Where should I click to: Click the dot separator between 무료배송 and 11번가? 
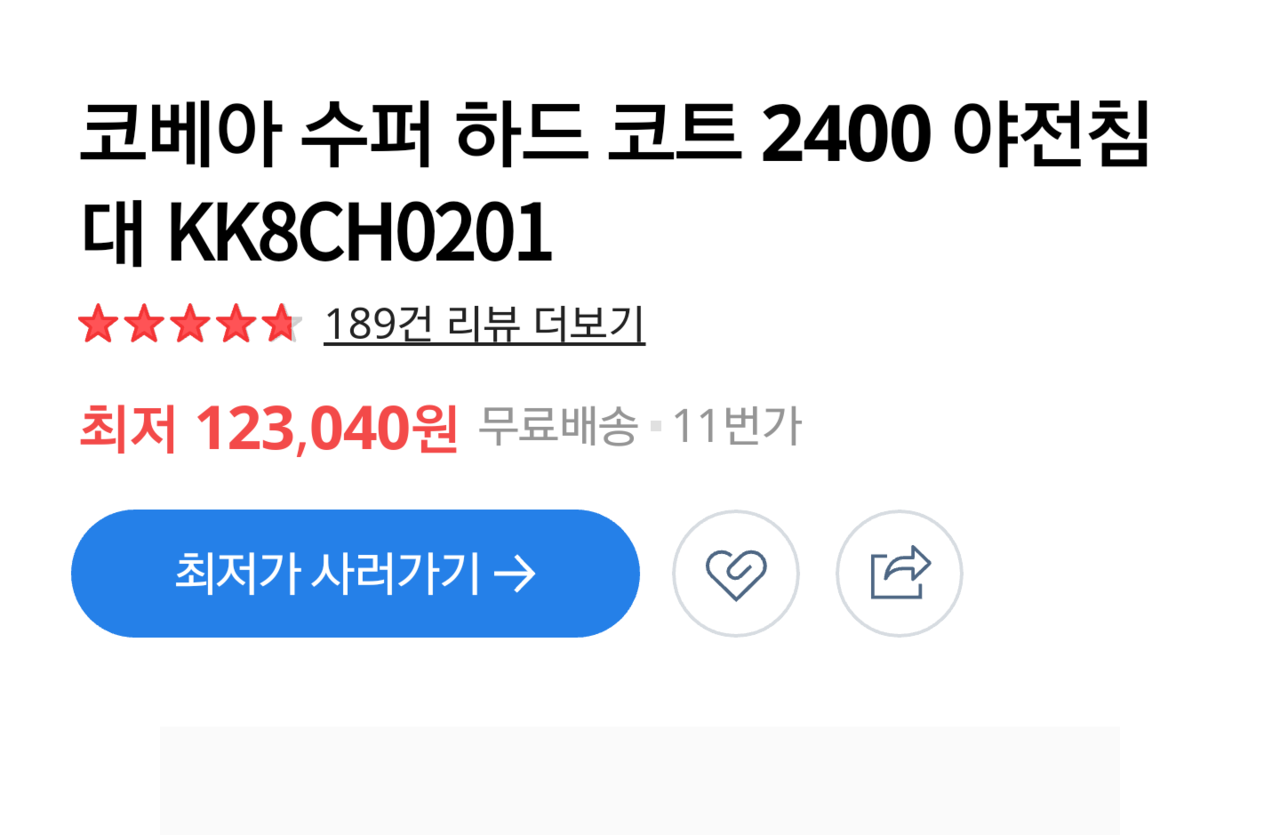click(655, 428)
